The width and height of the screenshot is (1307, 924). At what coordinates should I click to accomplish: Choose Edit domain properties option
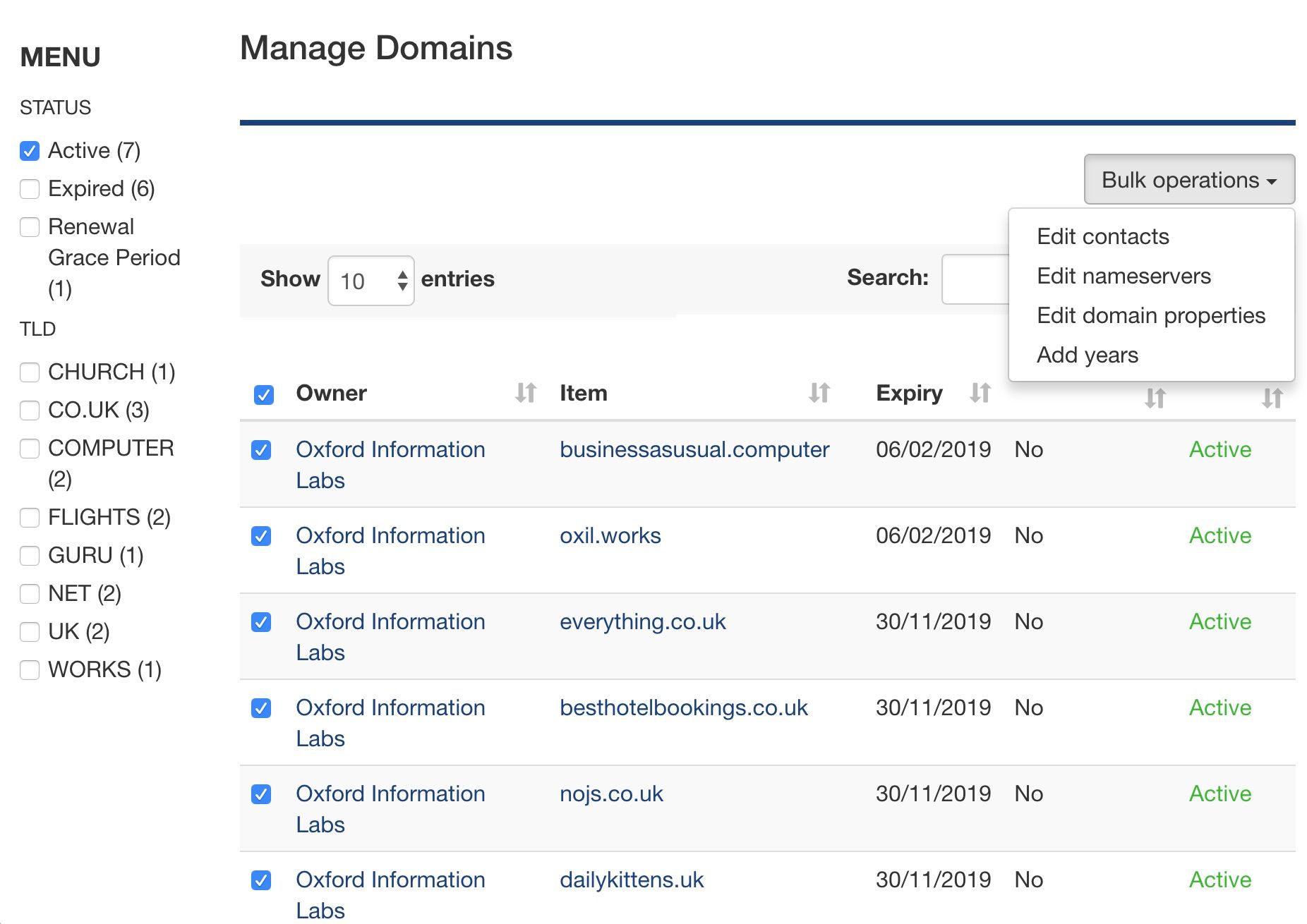(x=1150, y=315)
